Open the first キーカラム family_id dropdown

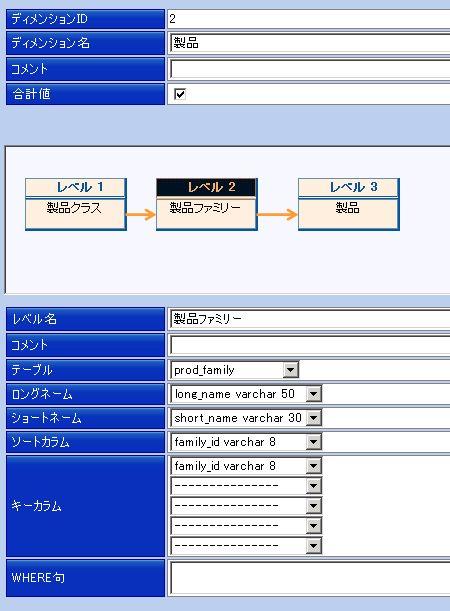click(246, 466)
